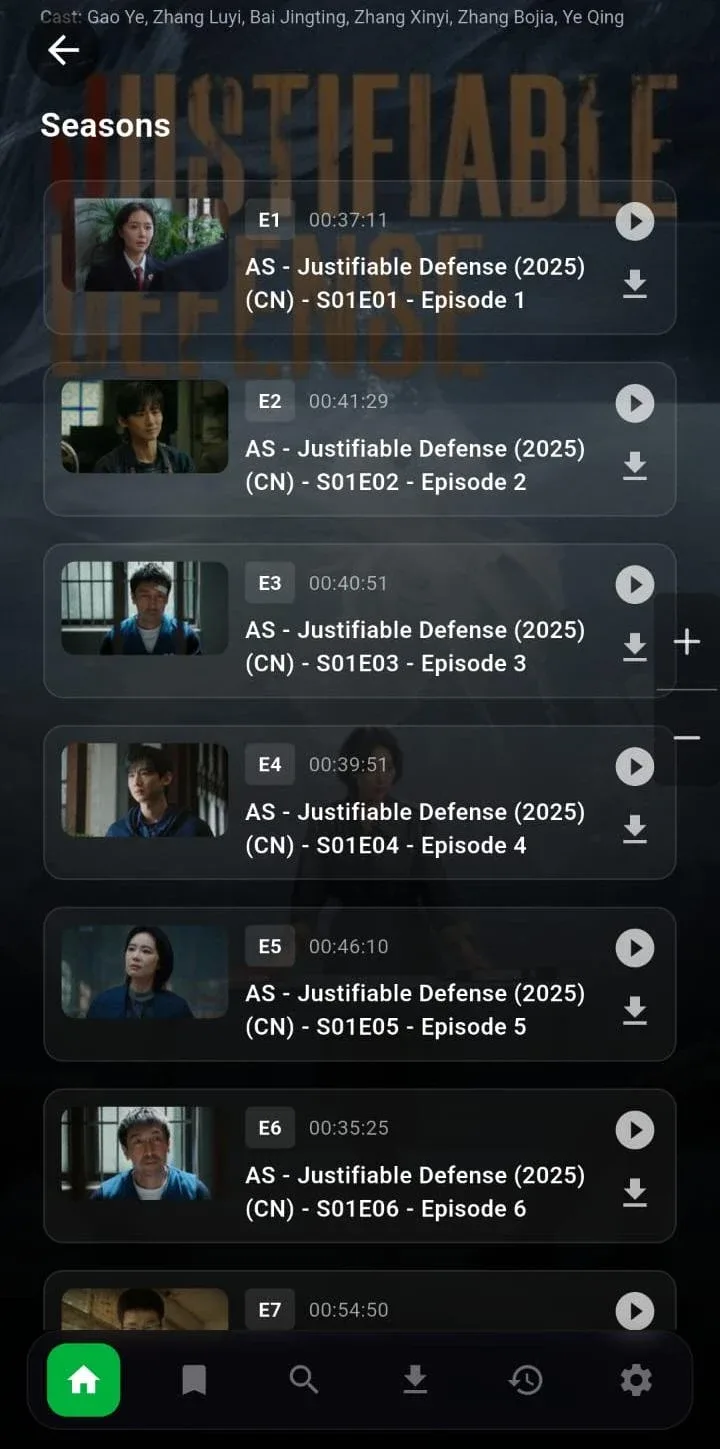720x1449 pixels.
Task: Open the watch History tab
Action: point(525,1381)
